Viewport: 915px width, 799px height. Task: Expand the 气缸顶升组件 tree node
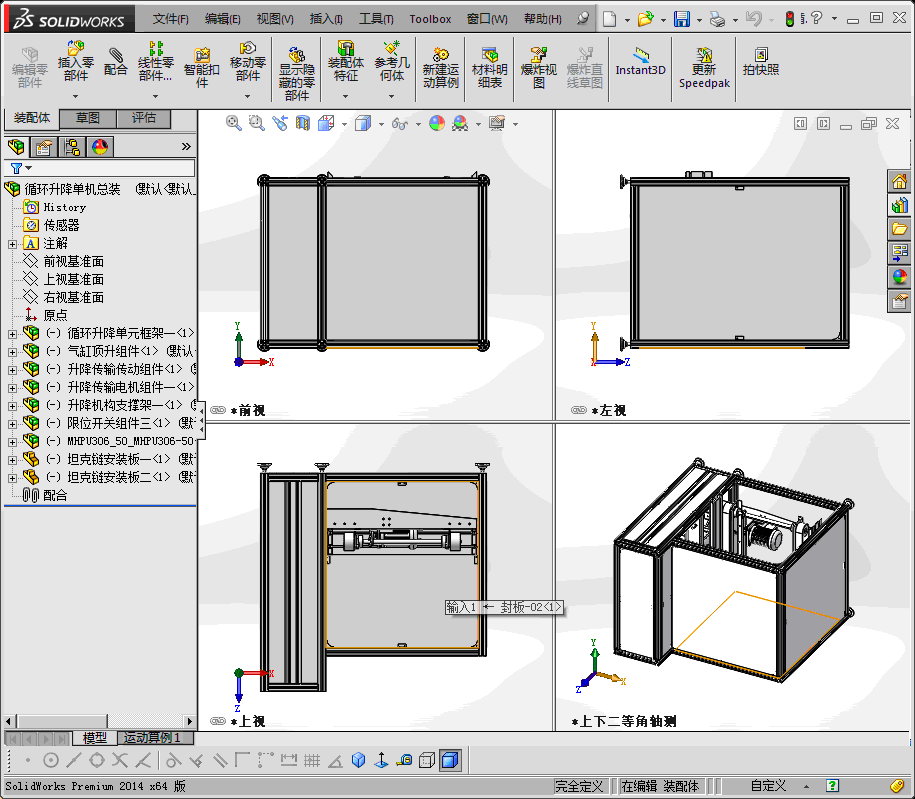12,352
